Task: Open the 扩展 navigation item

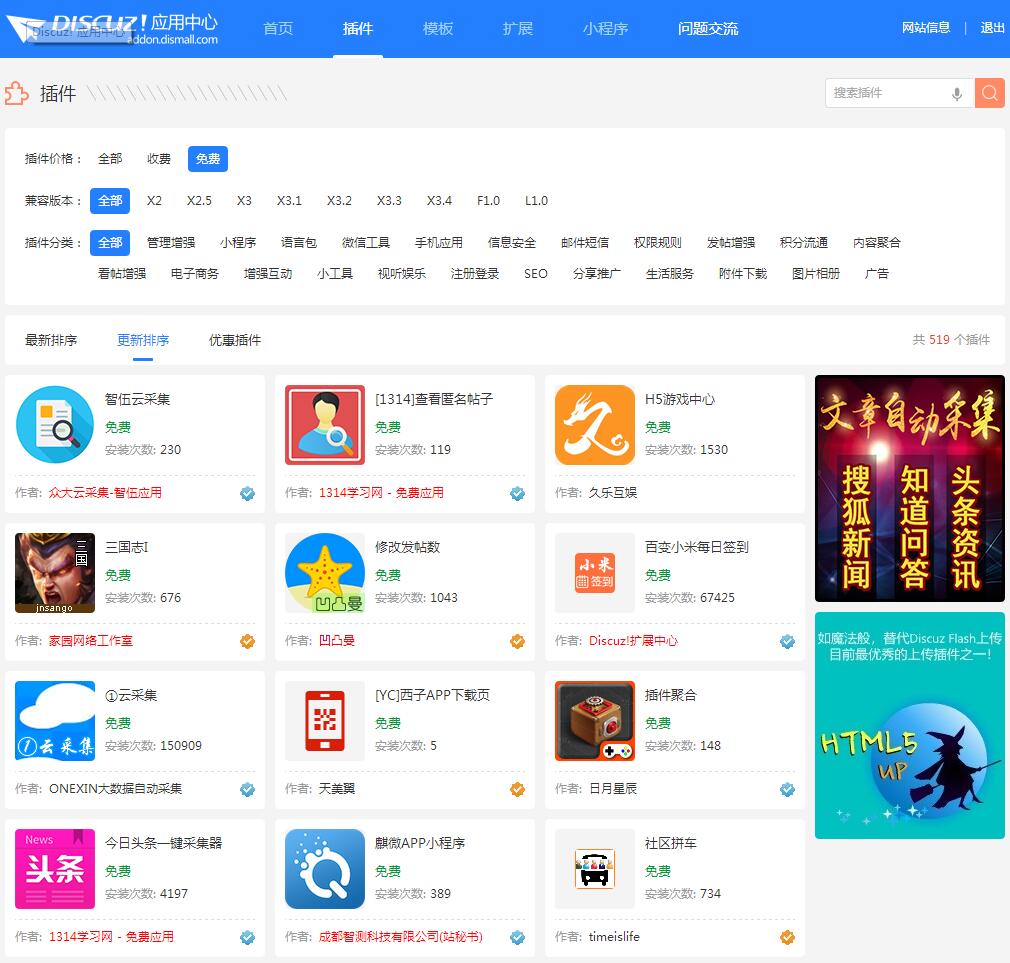Action: (x=518, y=28)
